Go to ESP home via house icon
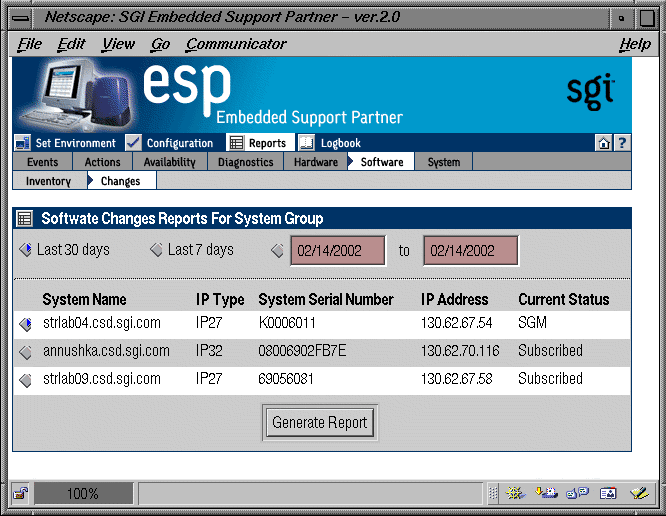Viewport: 666px width, 516px height. point(604,143)
